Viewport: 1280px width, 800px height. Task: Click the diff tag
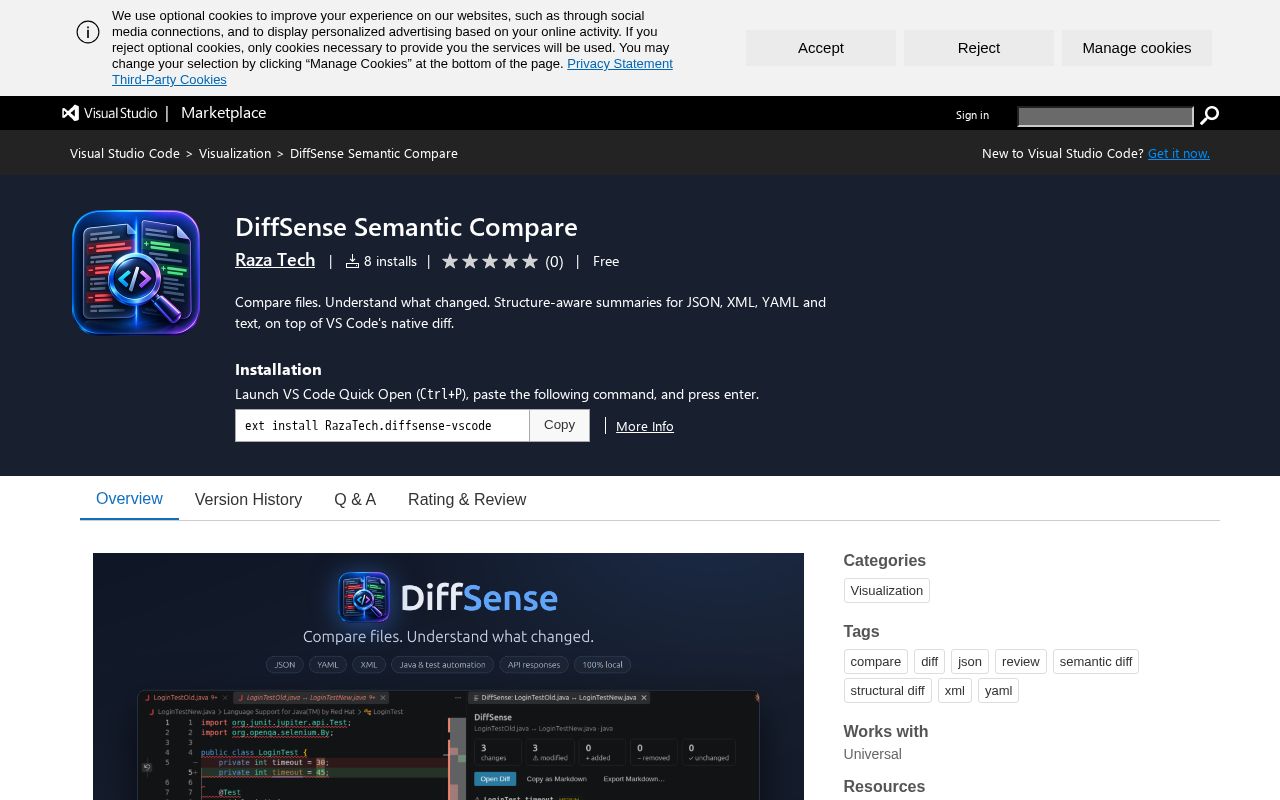(930, 662)
